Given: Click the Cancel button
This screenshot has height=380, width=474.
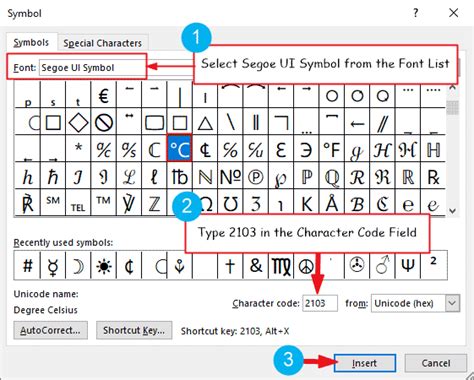Looking at the screenshot, I should pos(435,363).
